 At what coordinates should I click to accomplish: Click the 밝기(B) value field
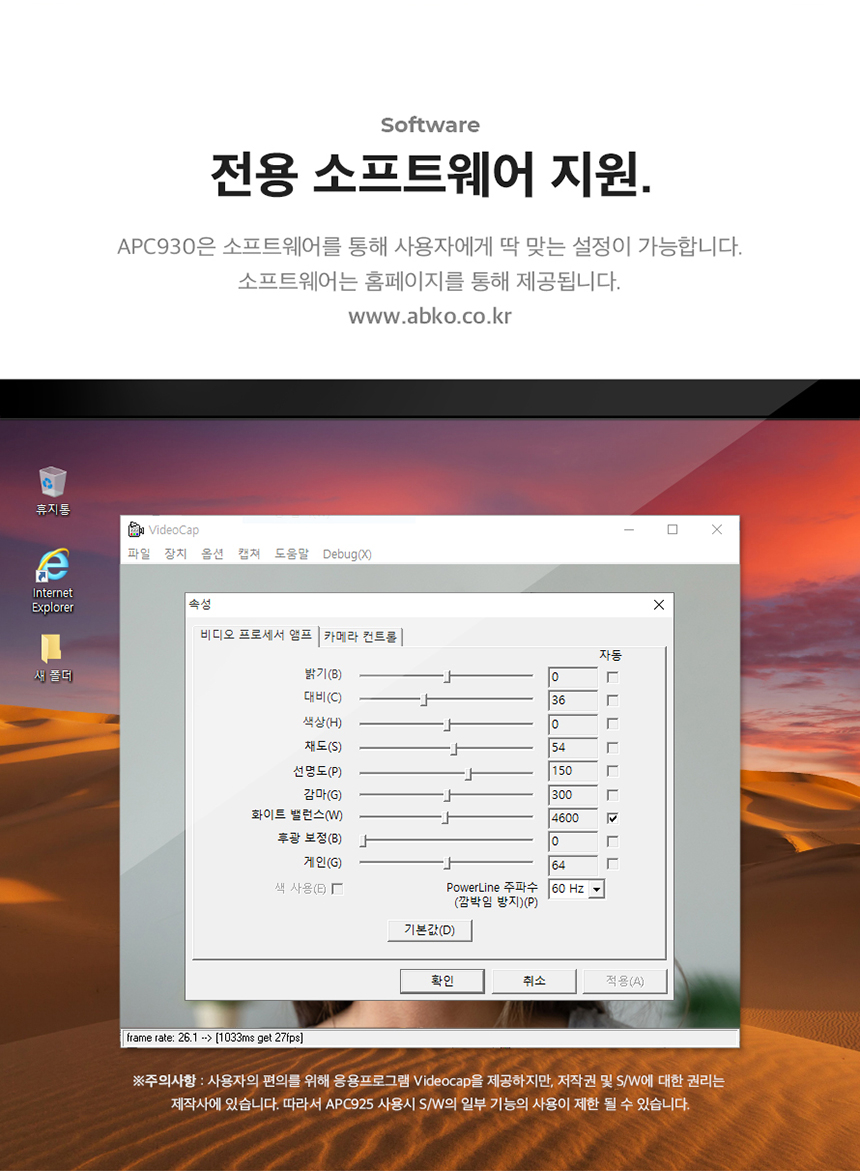coord(573,677)
